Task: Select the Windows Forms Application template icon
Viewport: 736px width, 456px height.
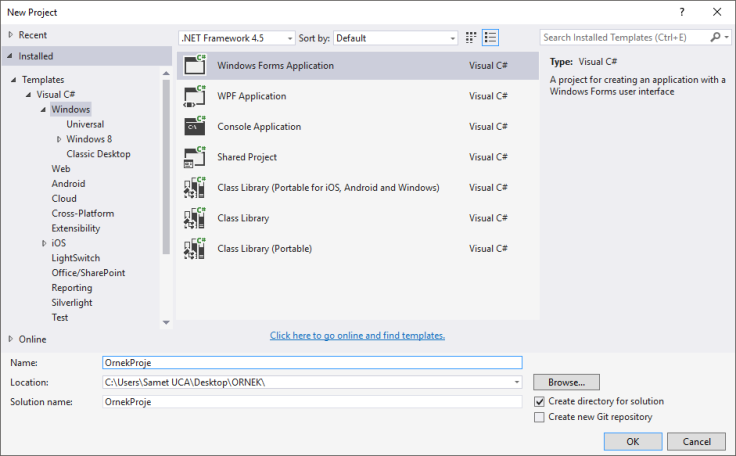Action: click(195, 65)
